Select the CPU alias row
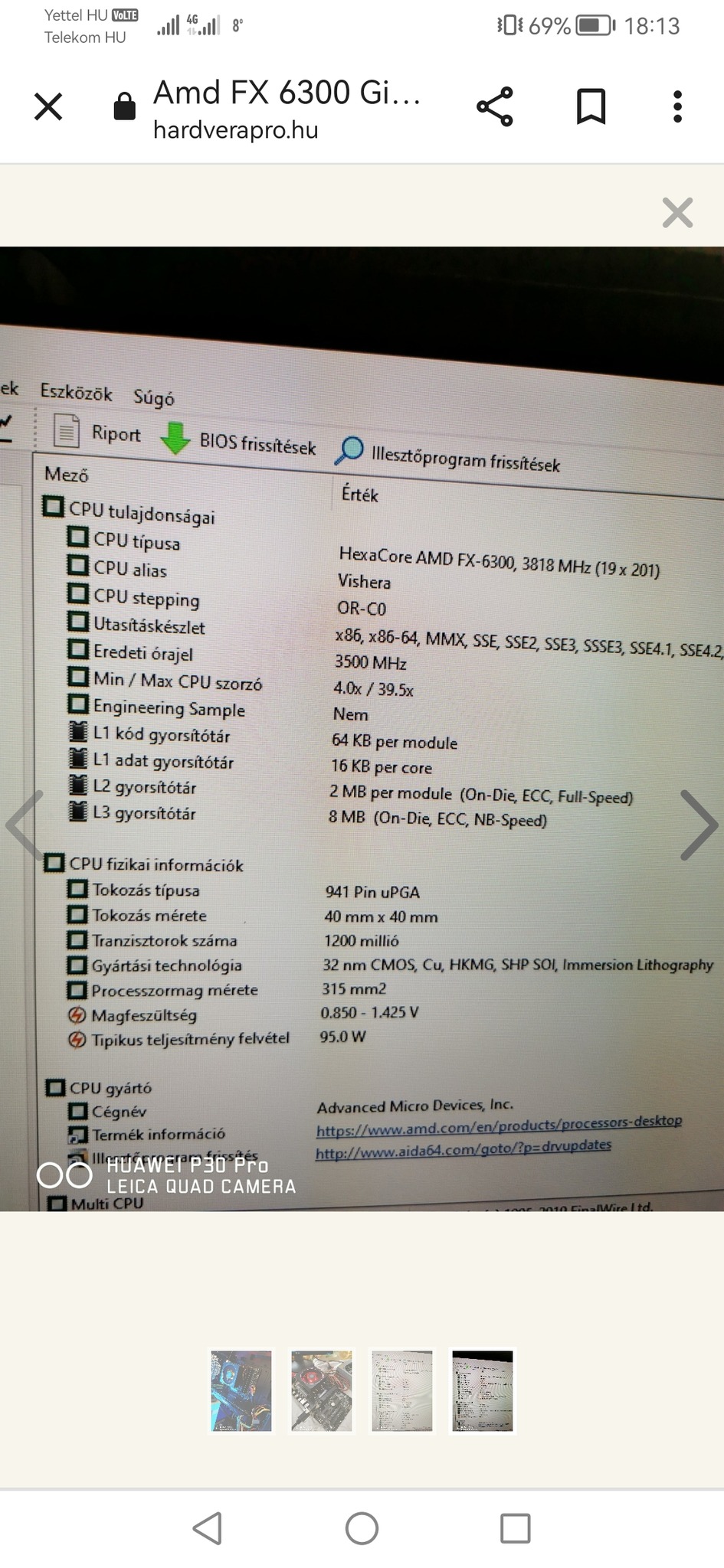 tap(117, 568)
